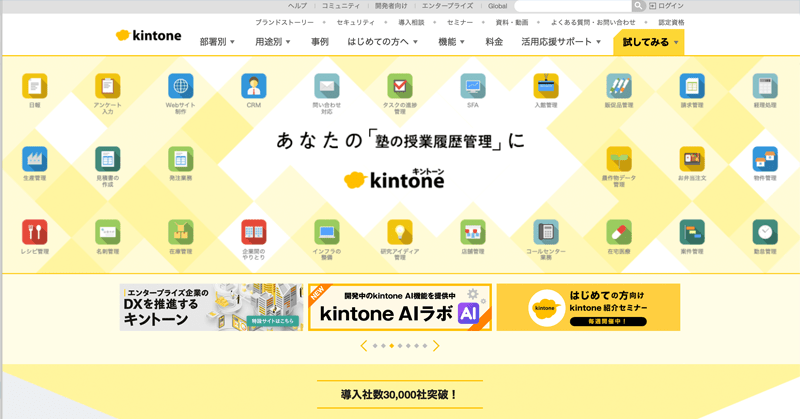
Task: Click the エンタープライズ top bar link
Action: (447, 6)
